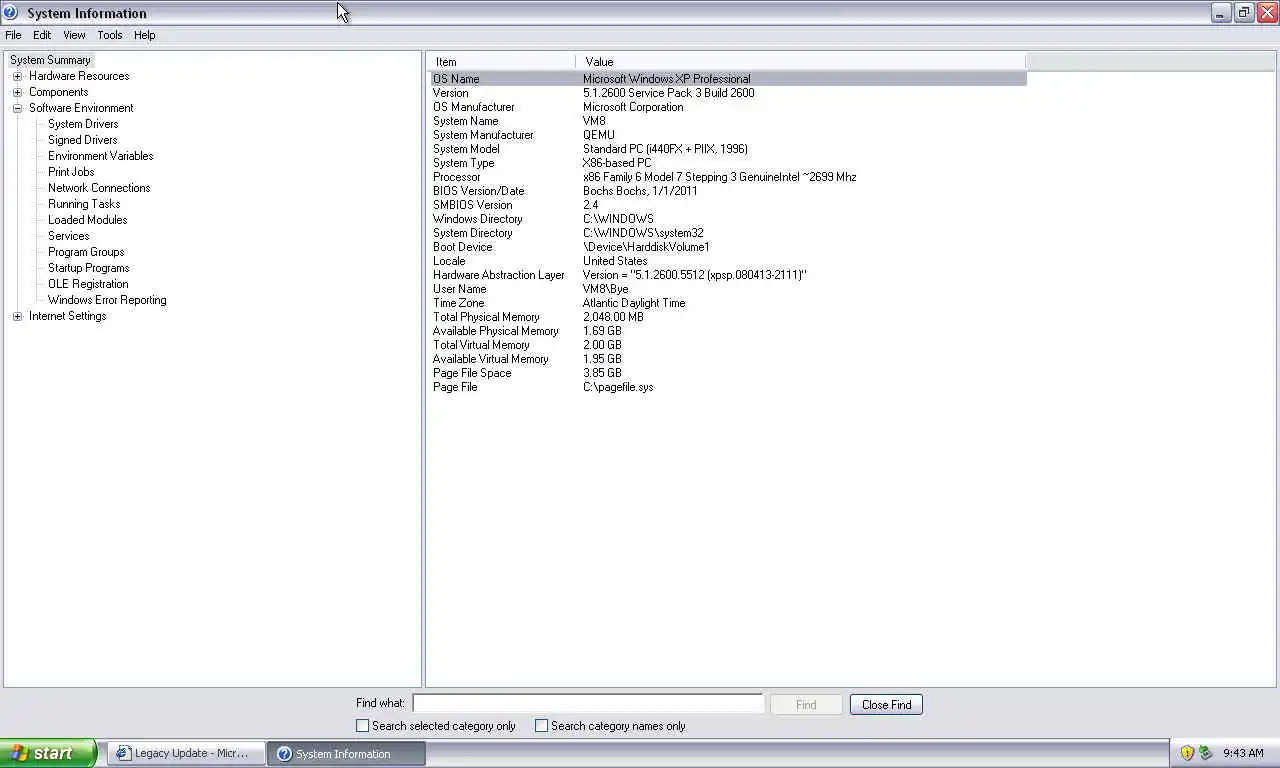Select the Windows Directory row
The height and width of the screenshot is (768, 1280).
click(x=728, y=219)
